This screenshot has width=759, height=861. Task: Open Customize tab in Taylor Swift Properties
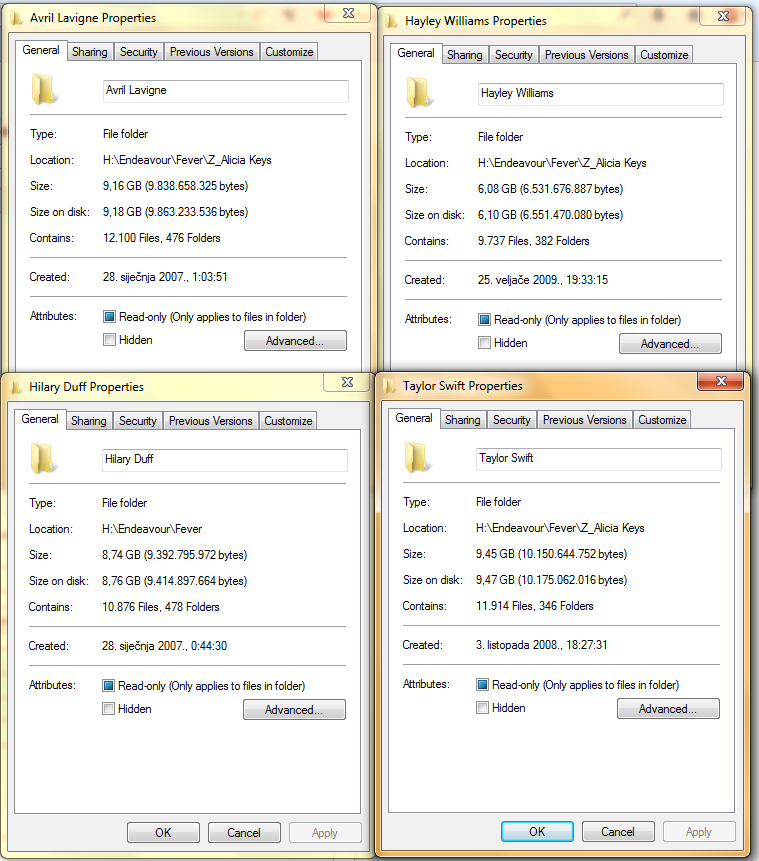[x=662, y=420]
